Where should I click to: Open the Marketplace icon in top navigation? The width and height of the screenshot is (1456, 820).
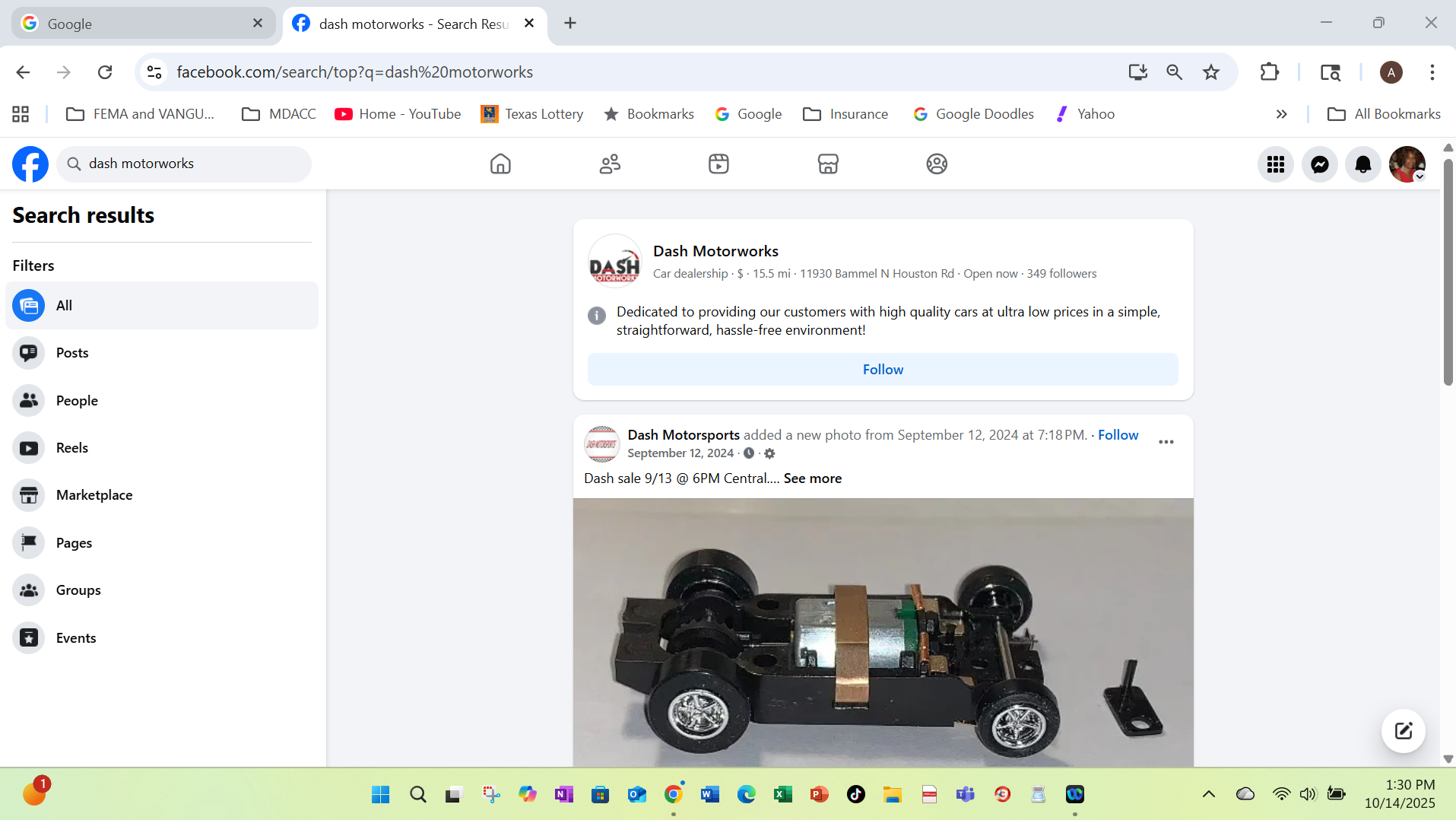coord(827,164)
